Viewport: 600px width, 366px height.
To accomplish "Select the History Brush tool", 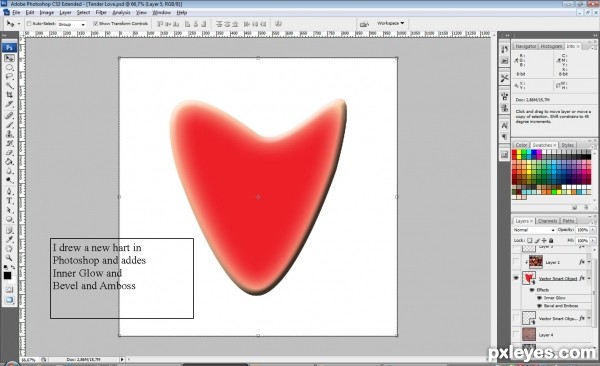I will click(x=9, y=143).
